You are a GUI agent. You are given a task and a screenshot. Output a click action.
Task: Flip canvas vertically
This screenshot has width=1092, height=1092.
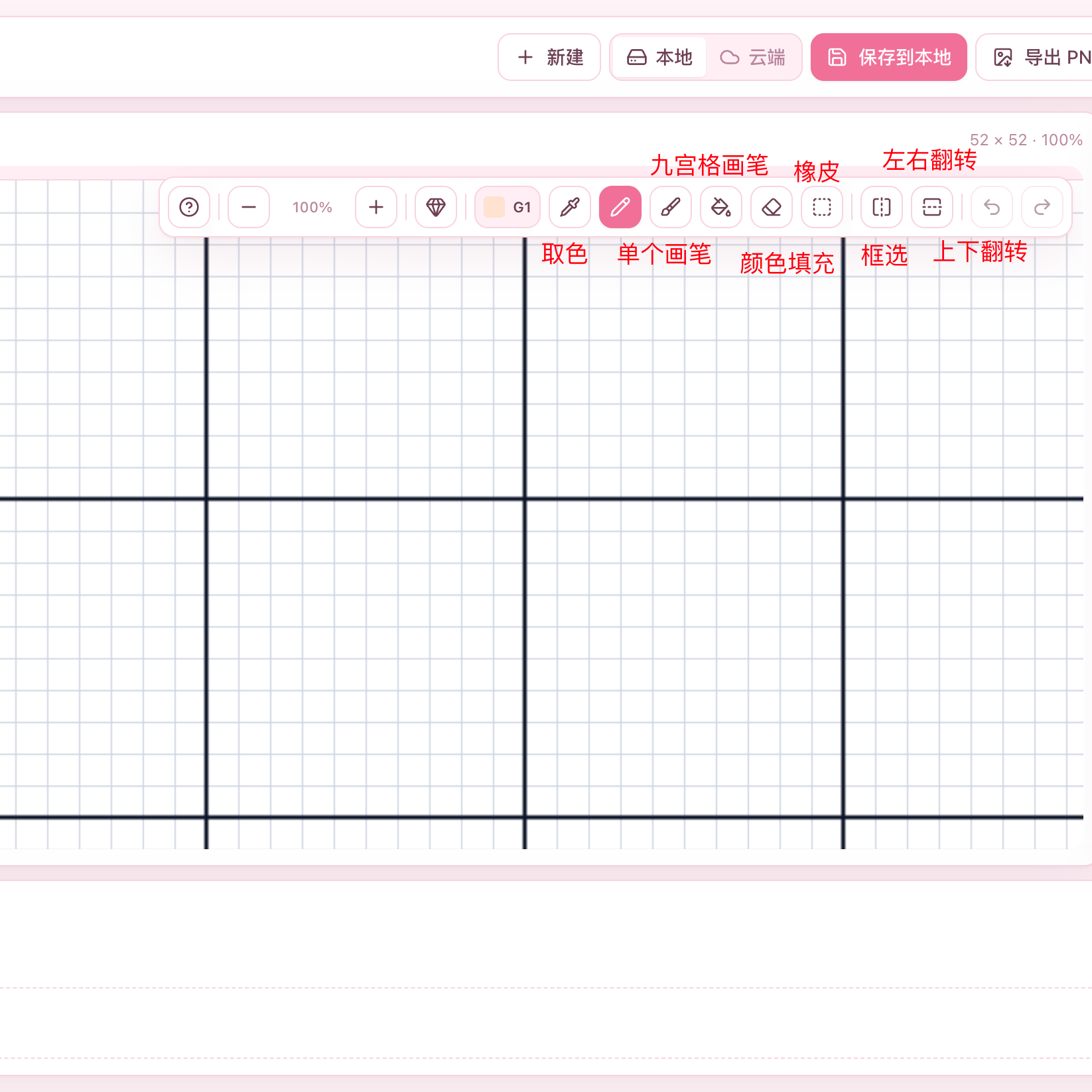(932, 207)
